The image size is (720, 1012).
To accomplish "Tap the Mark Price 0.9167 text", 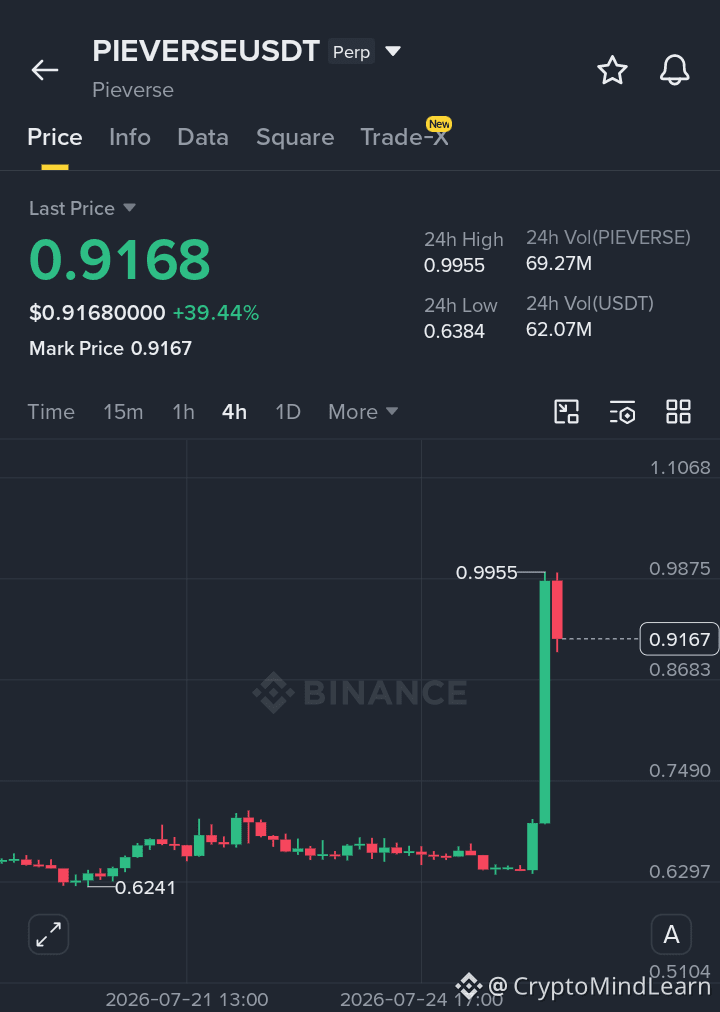I will pyautogui.click(x=110, y=349).
